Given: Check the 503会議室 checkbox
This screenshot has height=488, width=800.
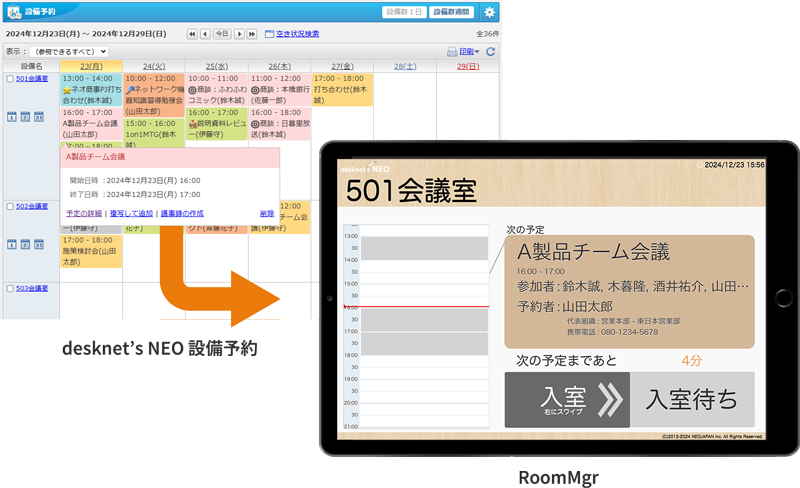Looking at the screenshot, I should [x=10, y=289].
